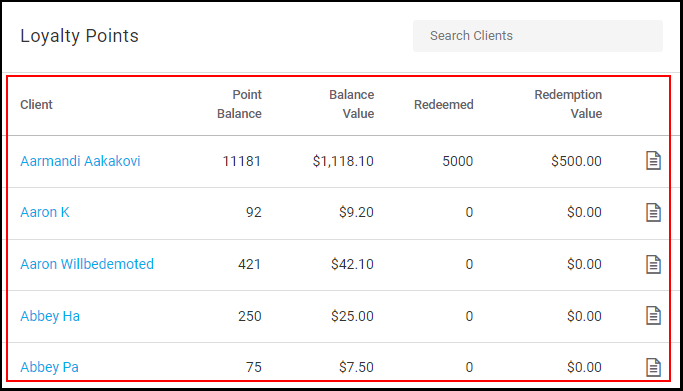The height and width of the screenshot is (391, 683).
Task: Open points history document icon for Aarmandi Aakakovi
Action: (x=653, y=161)
